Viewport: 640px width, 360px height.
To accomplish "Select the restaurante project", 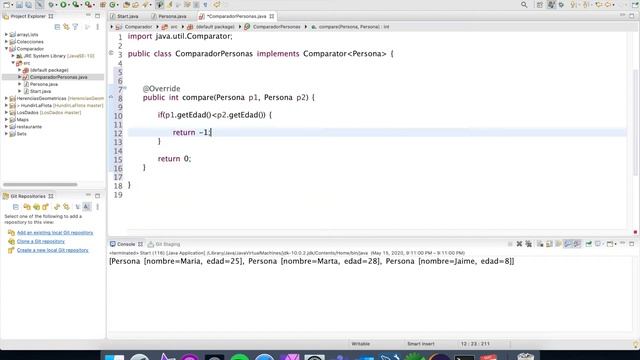I will click(29, 127).
